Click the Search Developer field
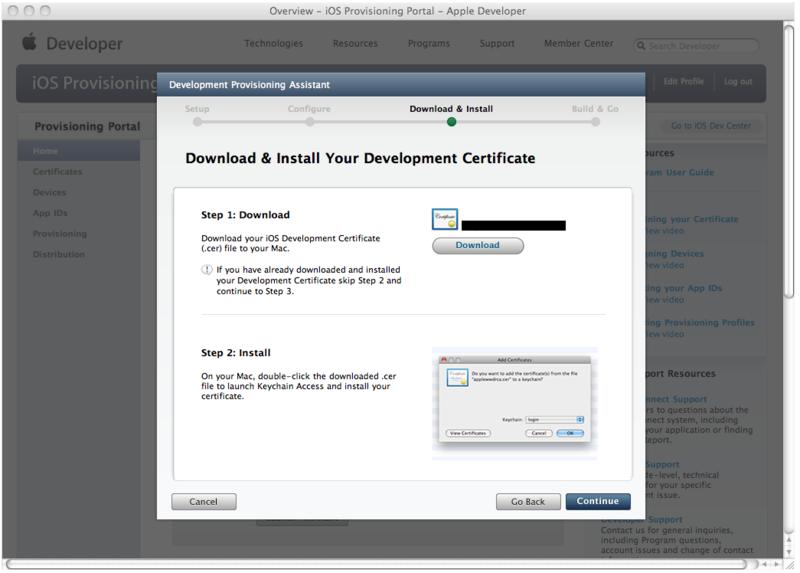 (696, 45)
